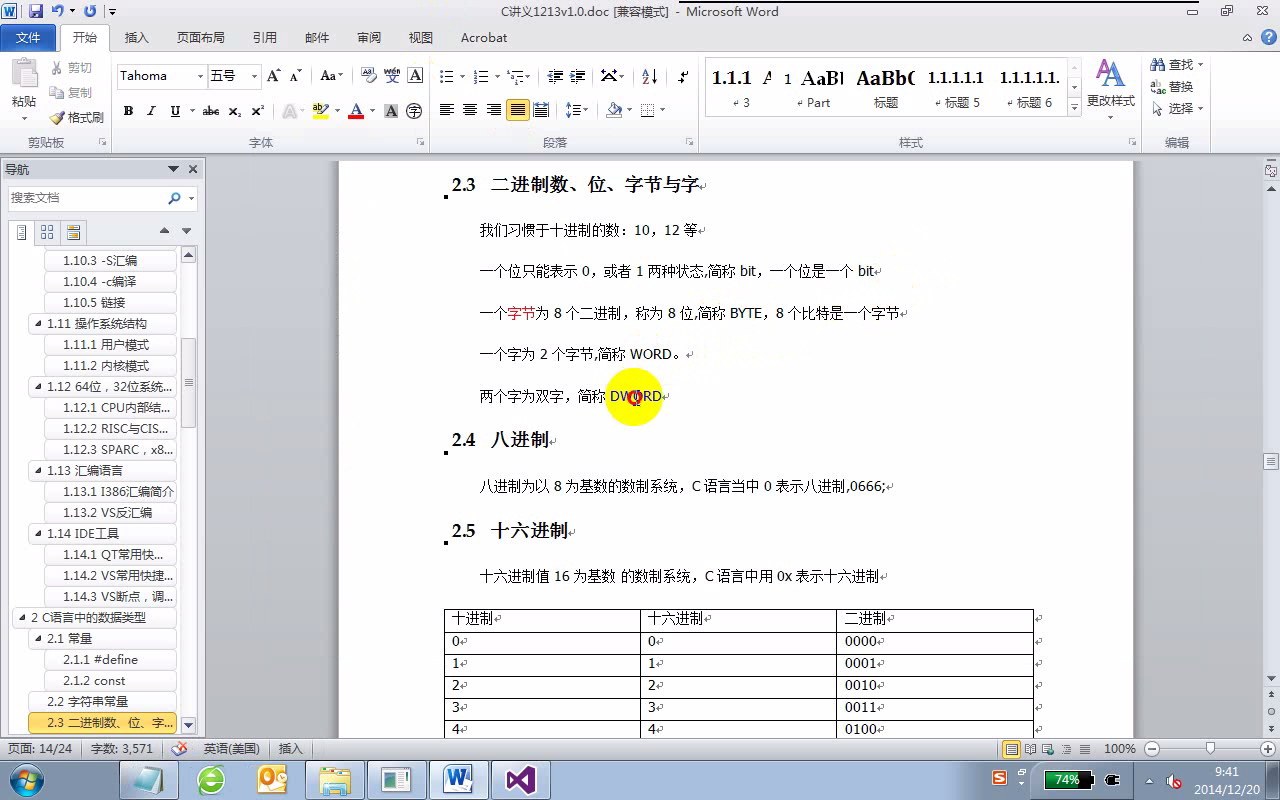Click the borders icon
The width and height of the screenshot is (1280, 800).
[x=648, y=110]
